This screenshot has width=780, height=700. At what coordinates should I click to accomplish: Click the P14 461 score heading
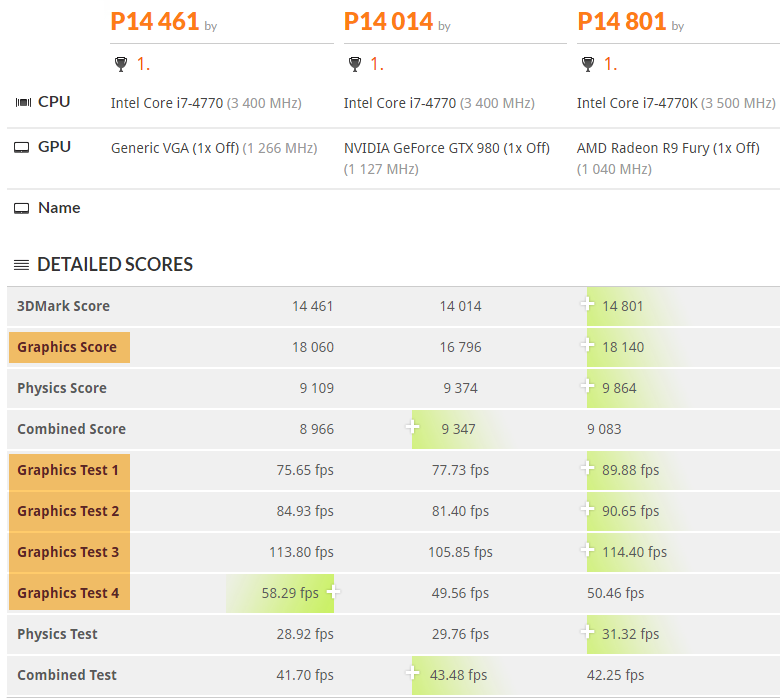[155, 21]
